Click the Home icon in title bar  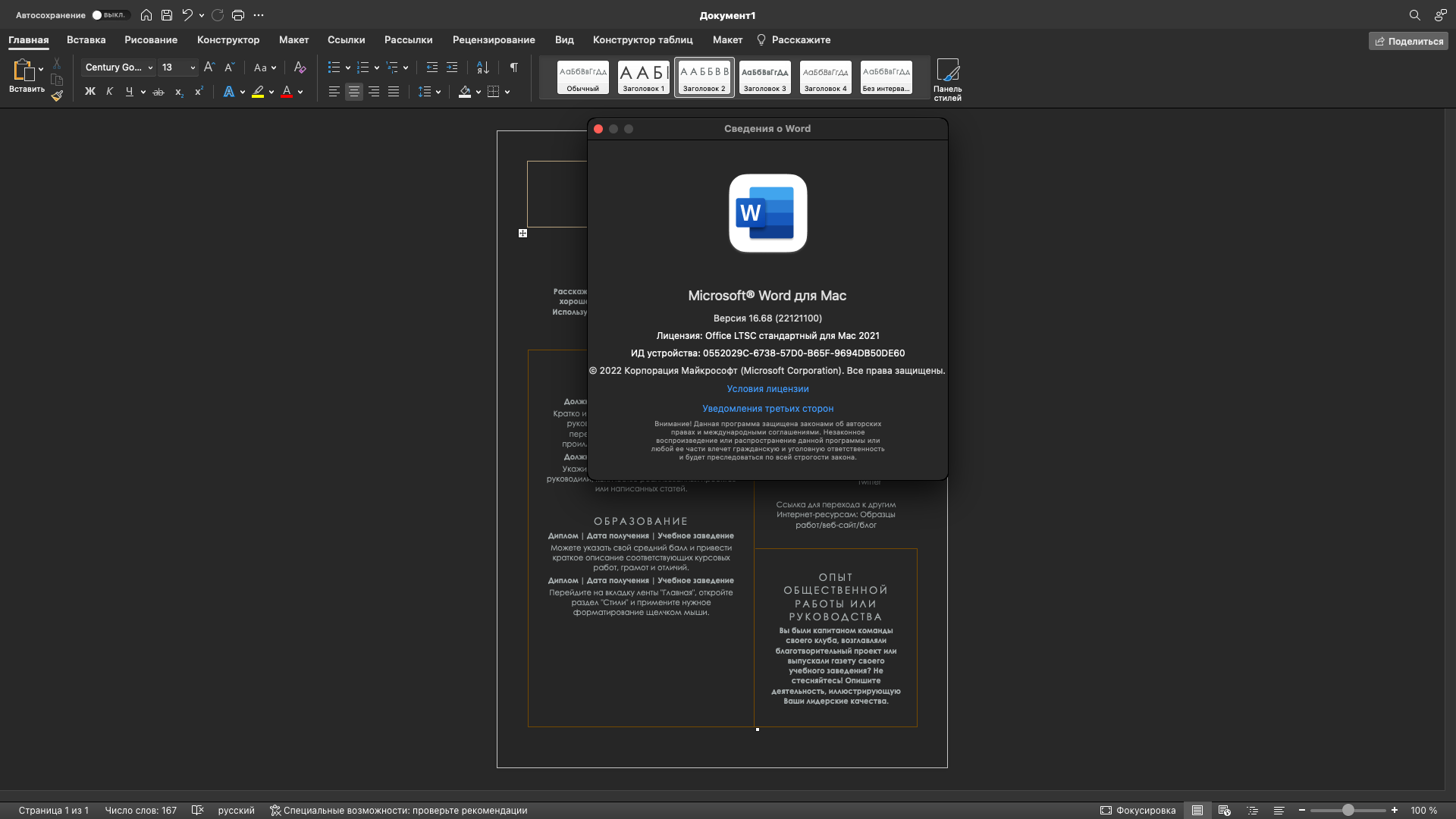click(146, 15)
